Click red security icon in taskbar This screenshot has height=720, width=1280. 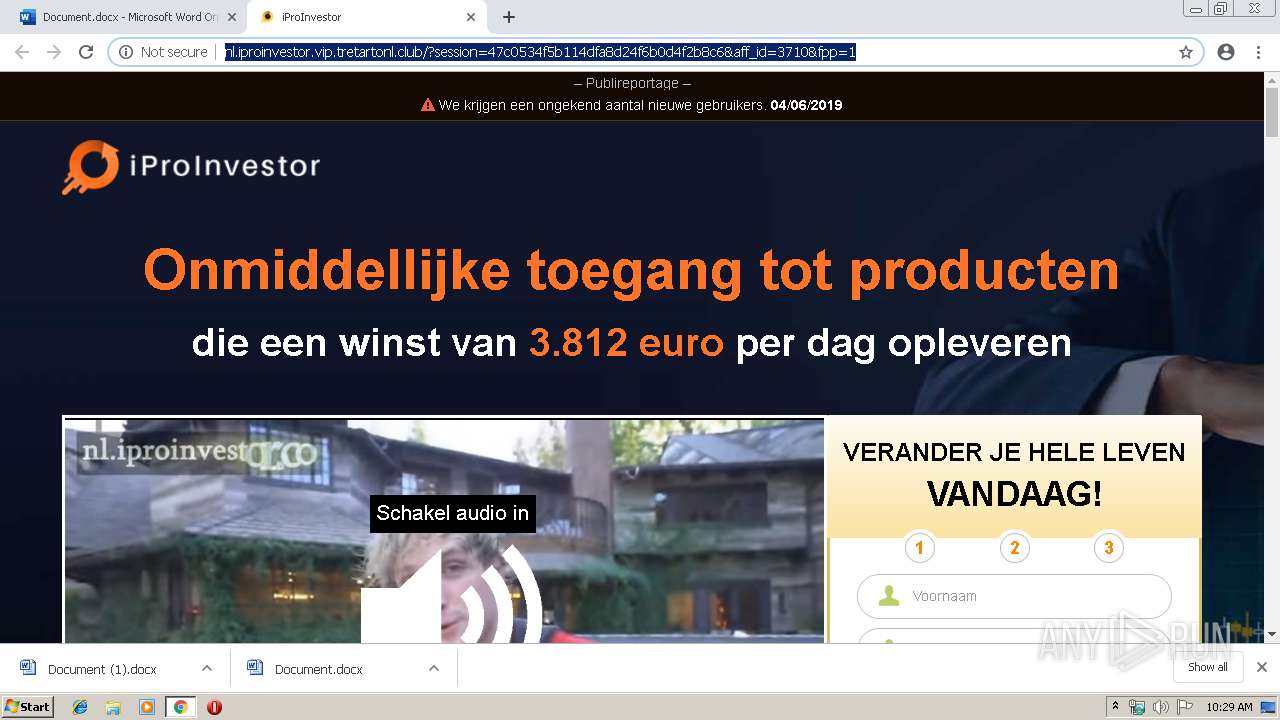(x=214, y=707)
